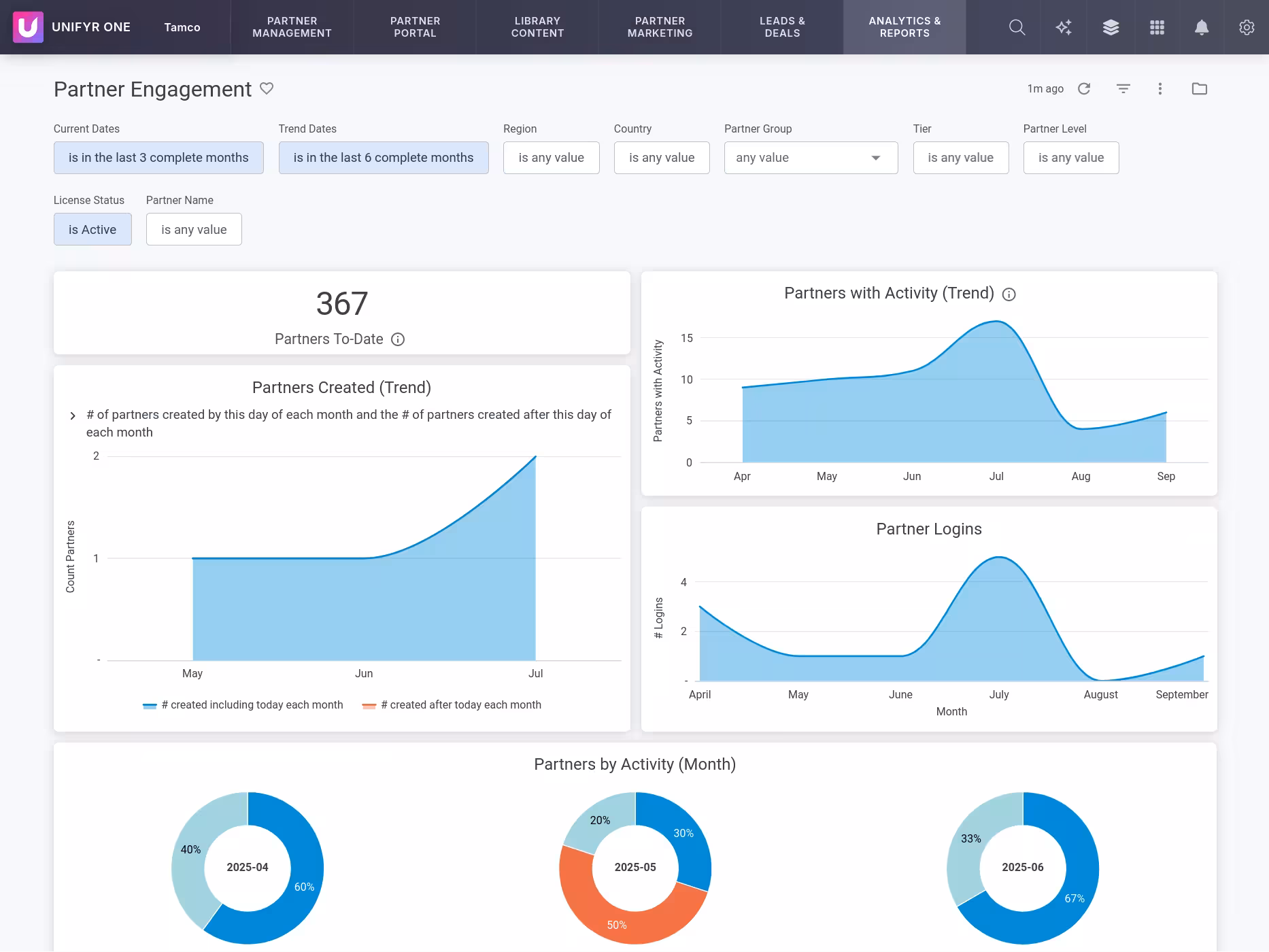This screenshot has width=1269, height=952.
Task: Open the three-dot dashboard options menu
Action: [x=1160, y=88]
